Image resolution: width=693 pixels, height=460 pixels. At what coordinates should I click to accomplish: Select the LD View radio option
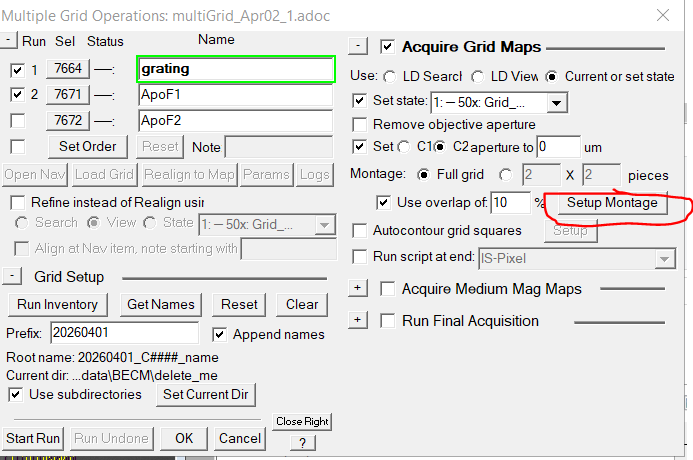(477, 77)
